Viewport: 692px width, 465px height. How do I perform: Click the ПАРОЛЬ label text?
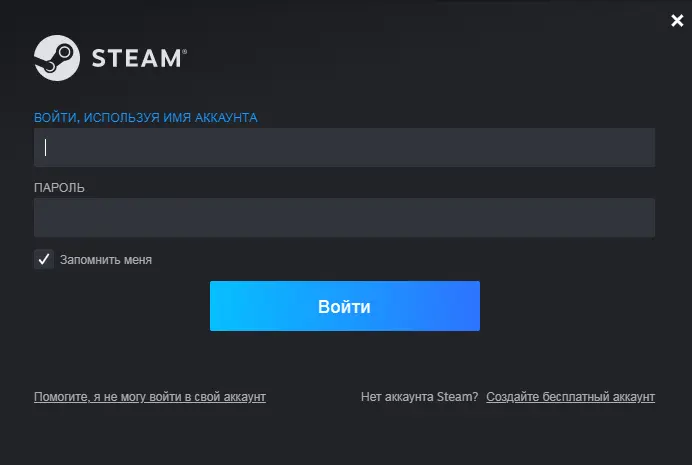[x=59, y=188]
